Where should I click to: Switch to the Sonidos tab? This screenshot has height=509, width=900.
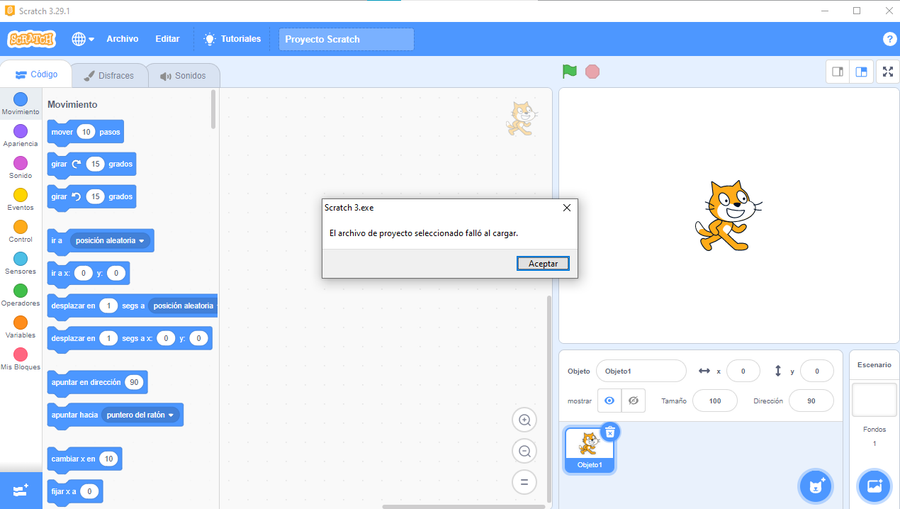(x=183, y=76)
